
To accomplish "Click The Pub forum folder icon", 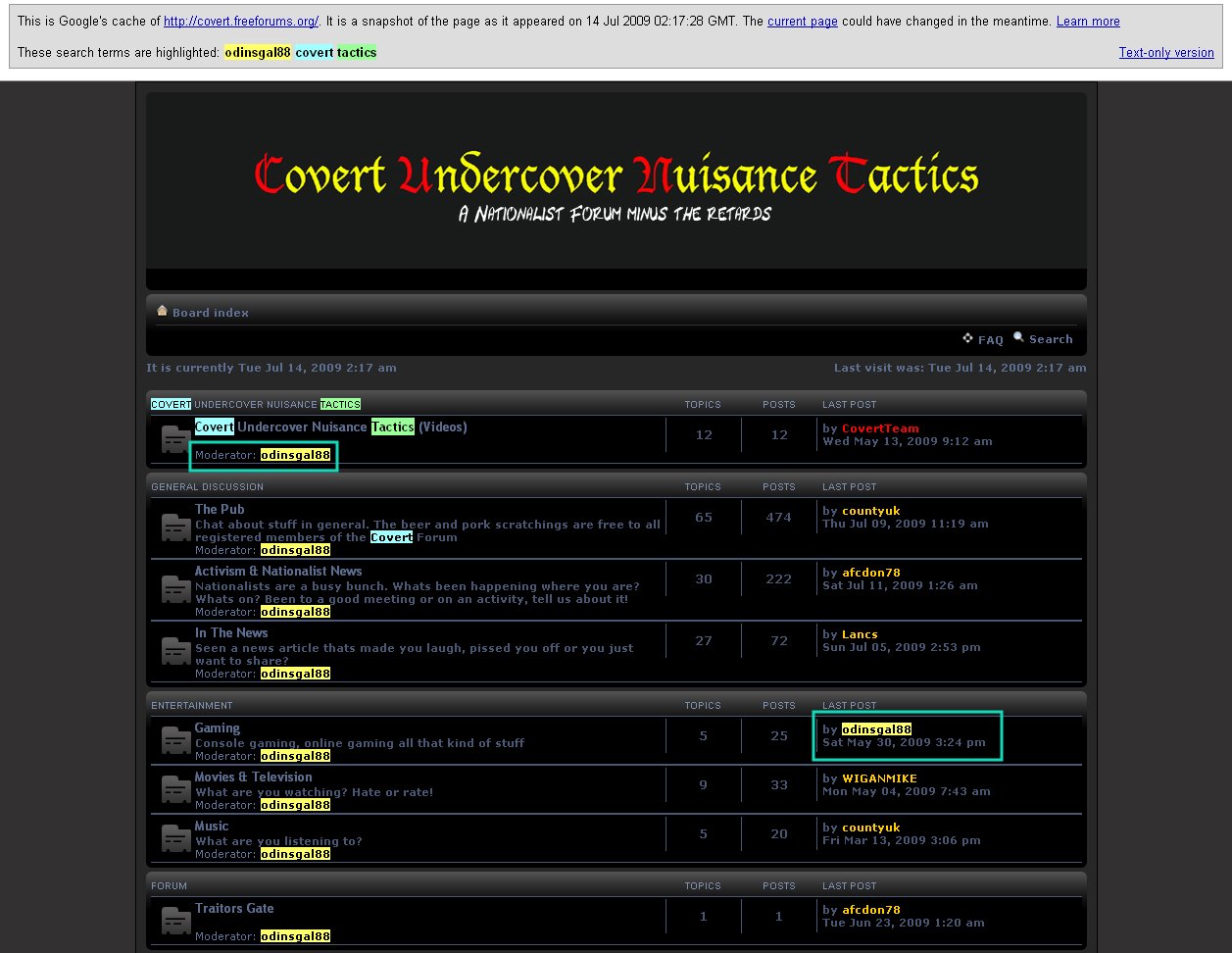I will pyautogui.click(x=176, y=527).
